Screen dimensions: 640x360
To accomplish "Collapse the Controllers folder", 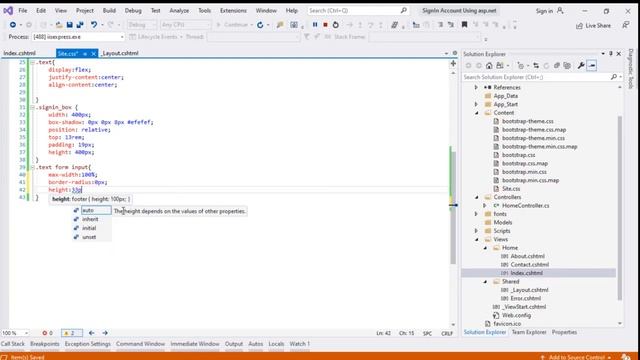I will [476, 197].
